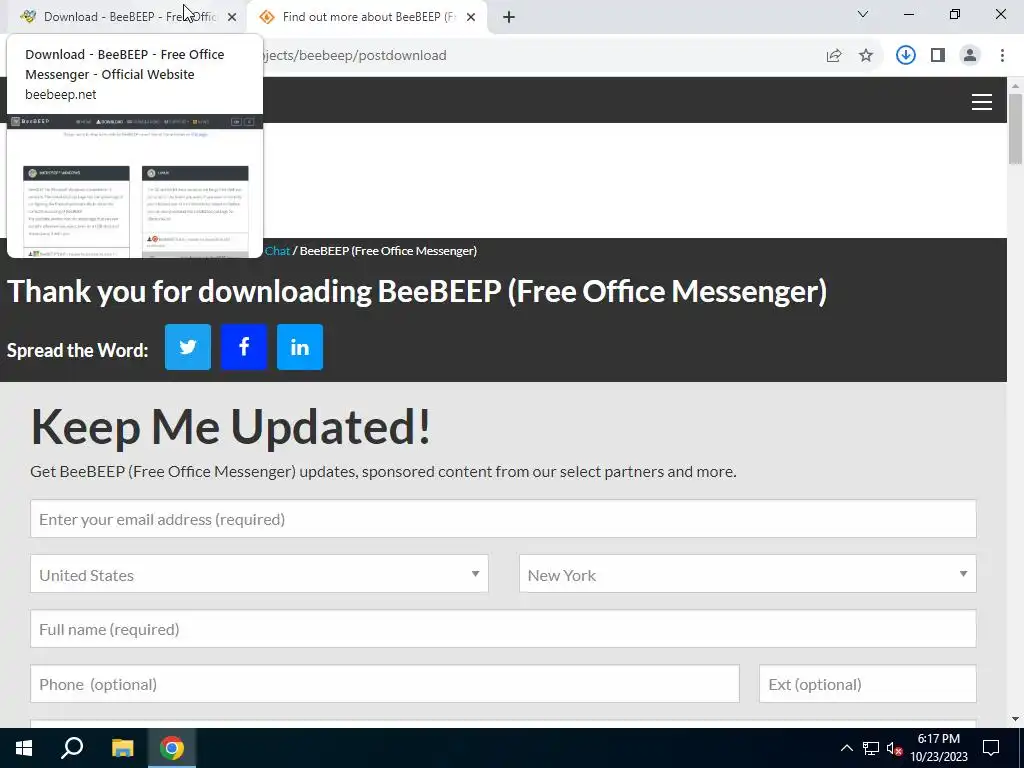This screenshot has height=768, width=1024.
Task: Click the page vertical scrollbar thumb
Action: 1015,129
